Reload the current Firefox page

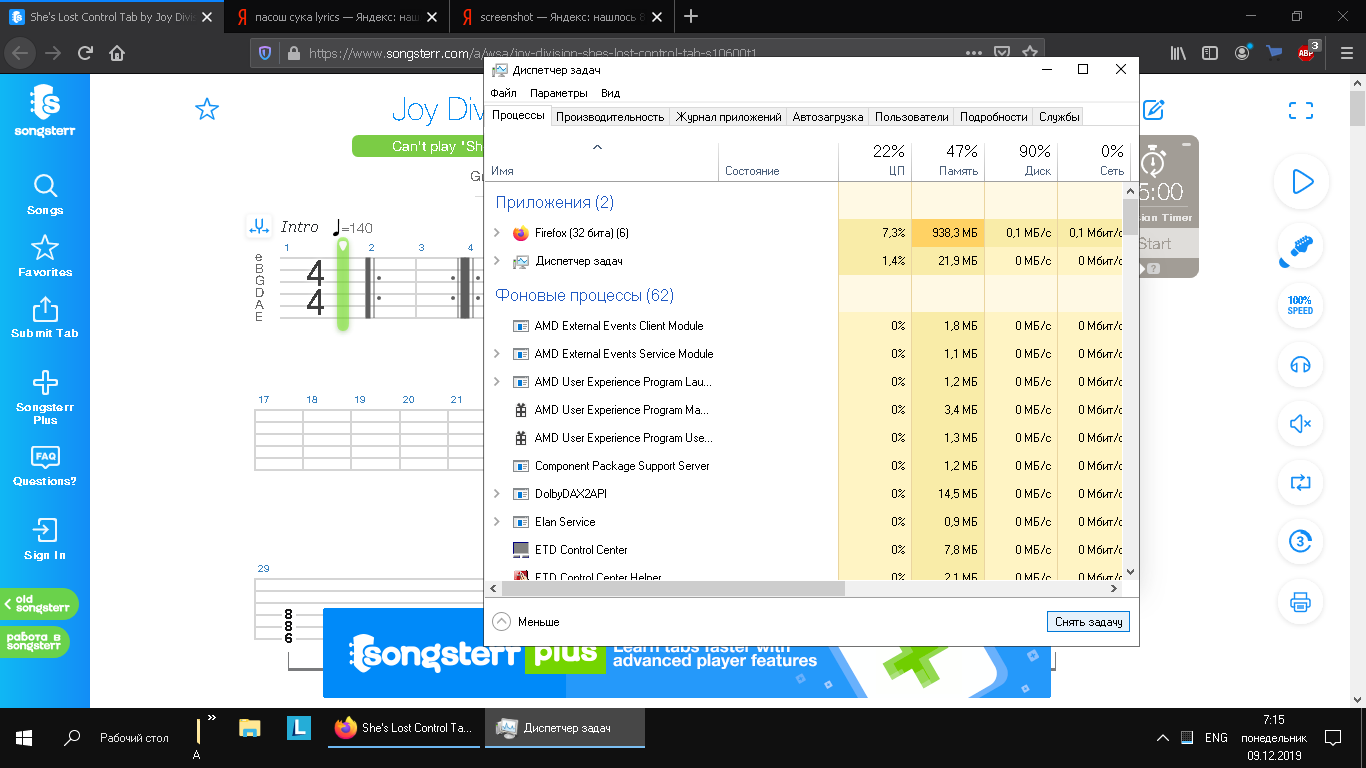(x=85, y=53)
